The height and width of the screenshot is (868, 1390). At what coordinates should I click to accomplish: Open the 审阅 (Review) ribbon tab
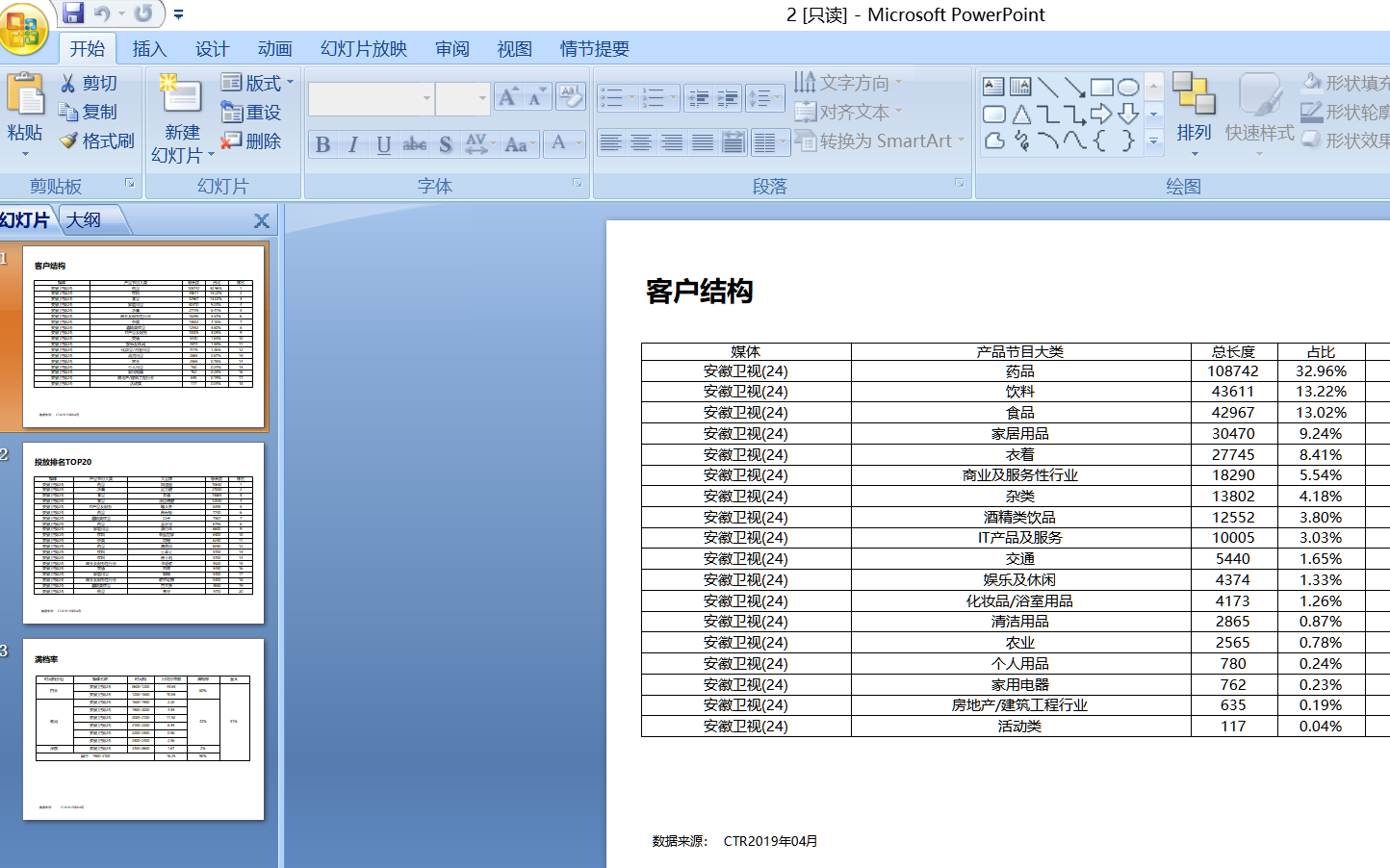point(451,49)
